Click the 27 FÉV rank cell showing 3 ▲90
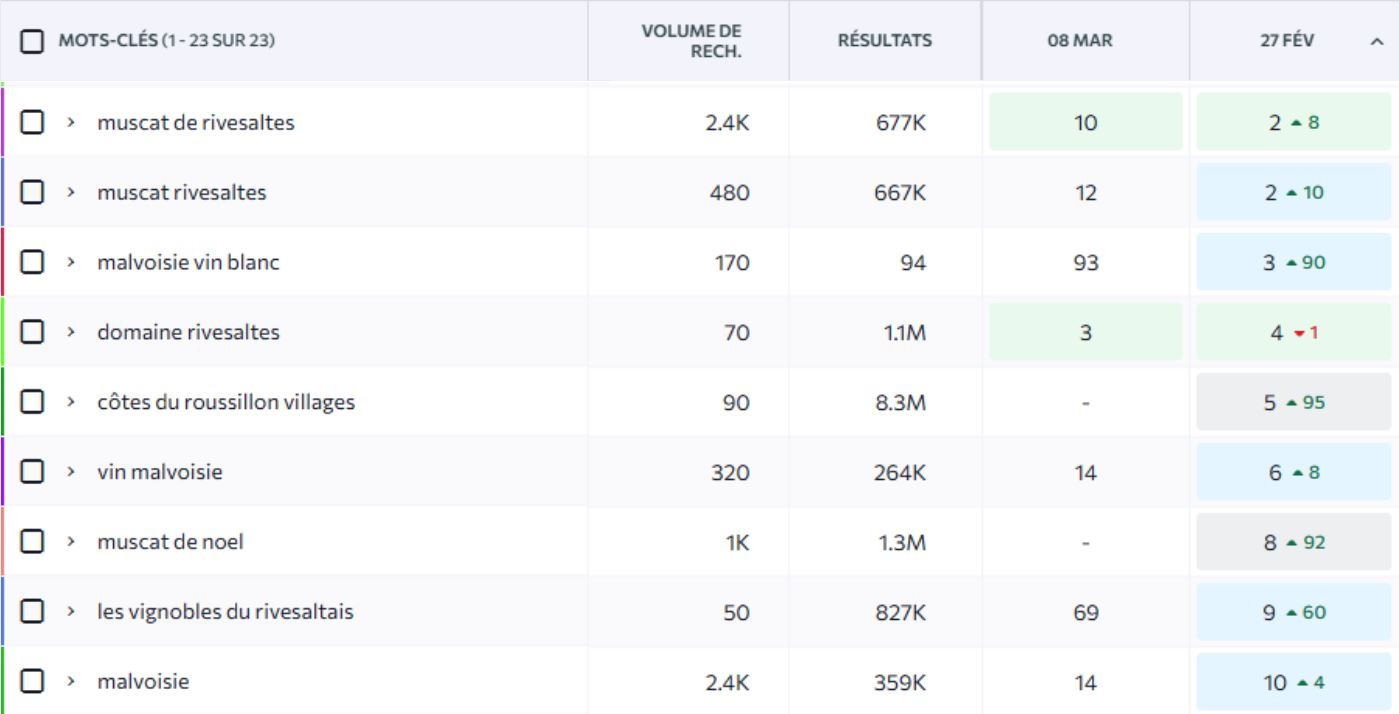This screenshot has width=1399, height=714. pyautogui.click(x=1293, y=262)
